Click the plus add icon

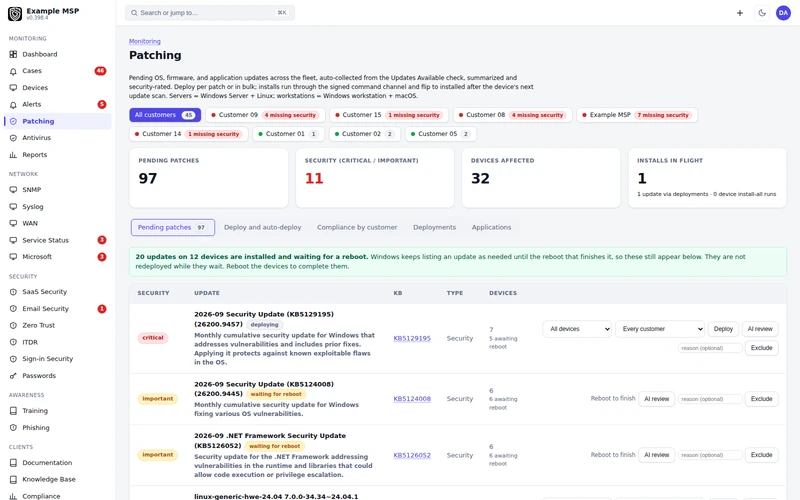click(x=740, y=13)
